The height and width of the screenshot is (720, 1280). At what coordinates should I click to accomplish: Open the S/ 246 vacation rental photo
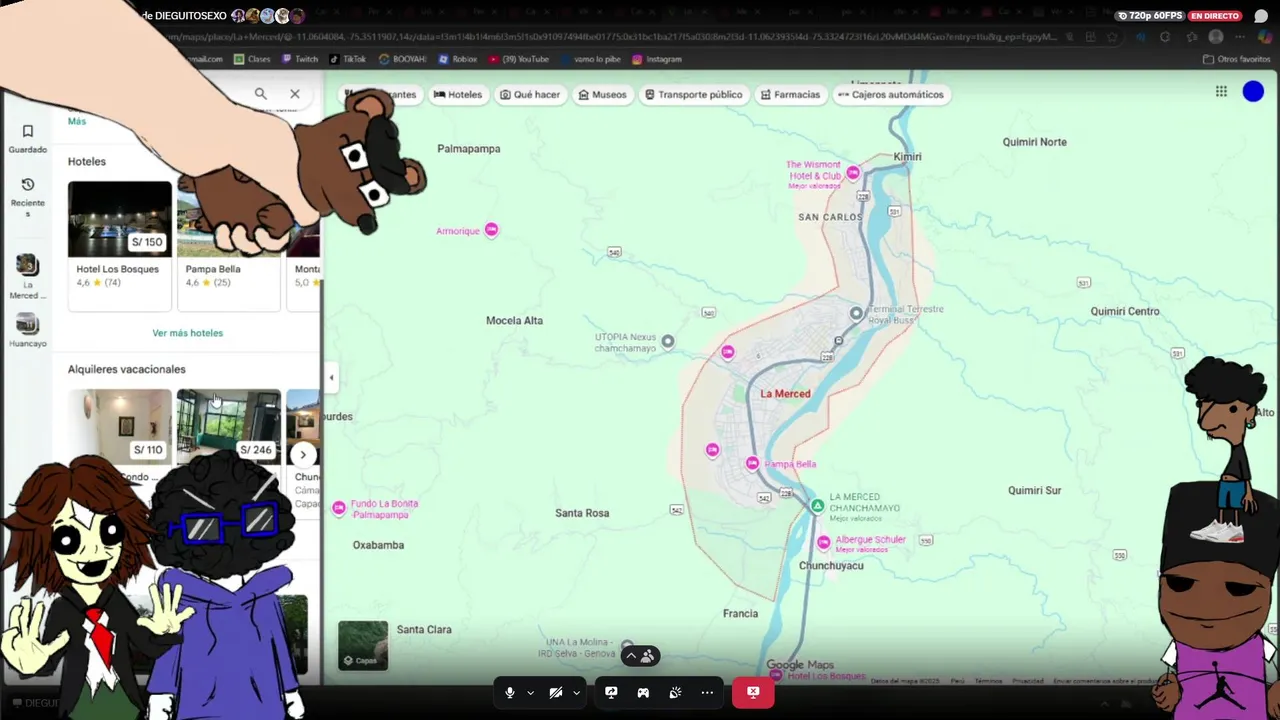click(229, 427)
